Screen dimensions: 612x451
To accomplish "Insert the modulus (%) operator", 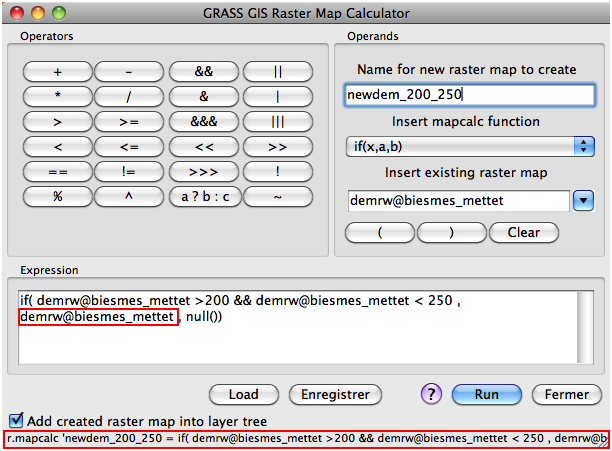I will pyautogui.click(x=57, y=196).
